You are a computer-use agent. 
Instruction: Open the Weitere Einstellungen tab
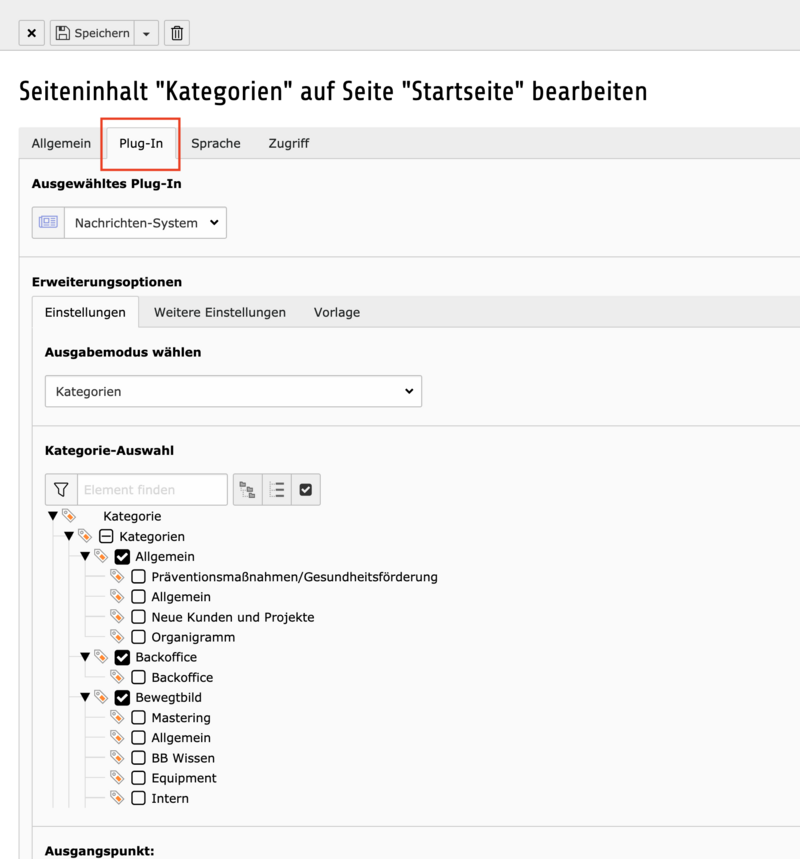pos(220,312)
